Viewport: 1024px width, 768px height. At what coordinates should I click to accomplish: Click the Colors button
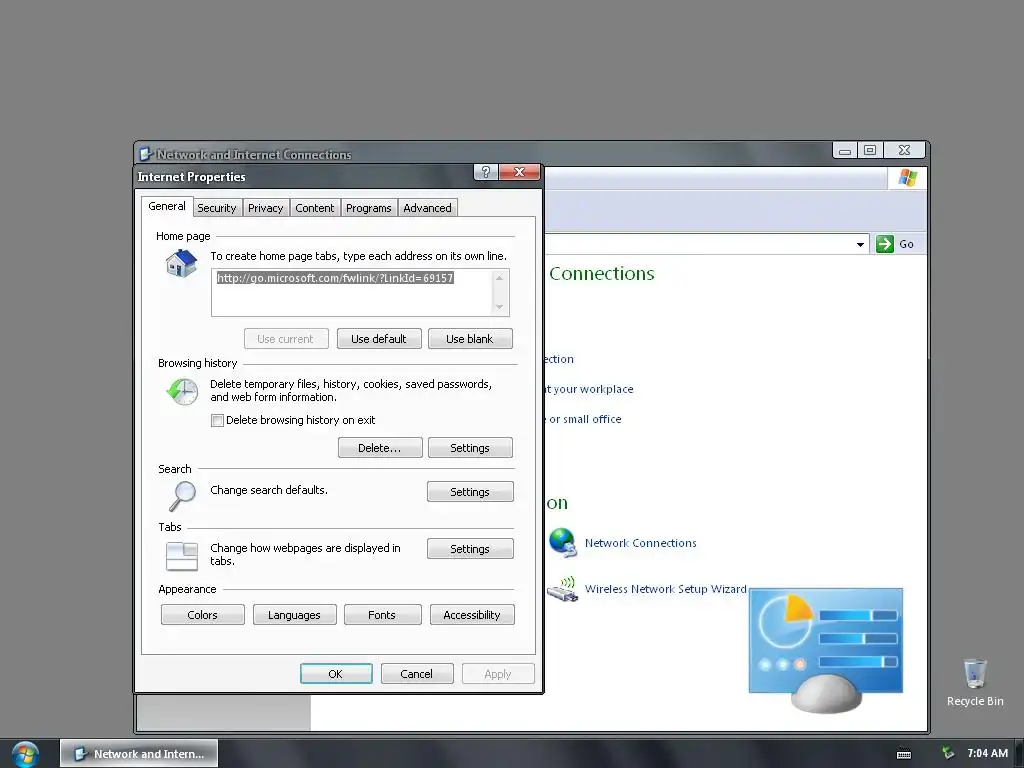click(202, 615)
